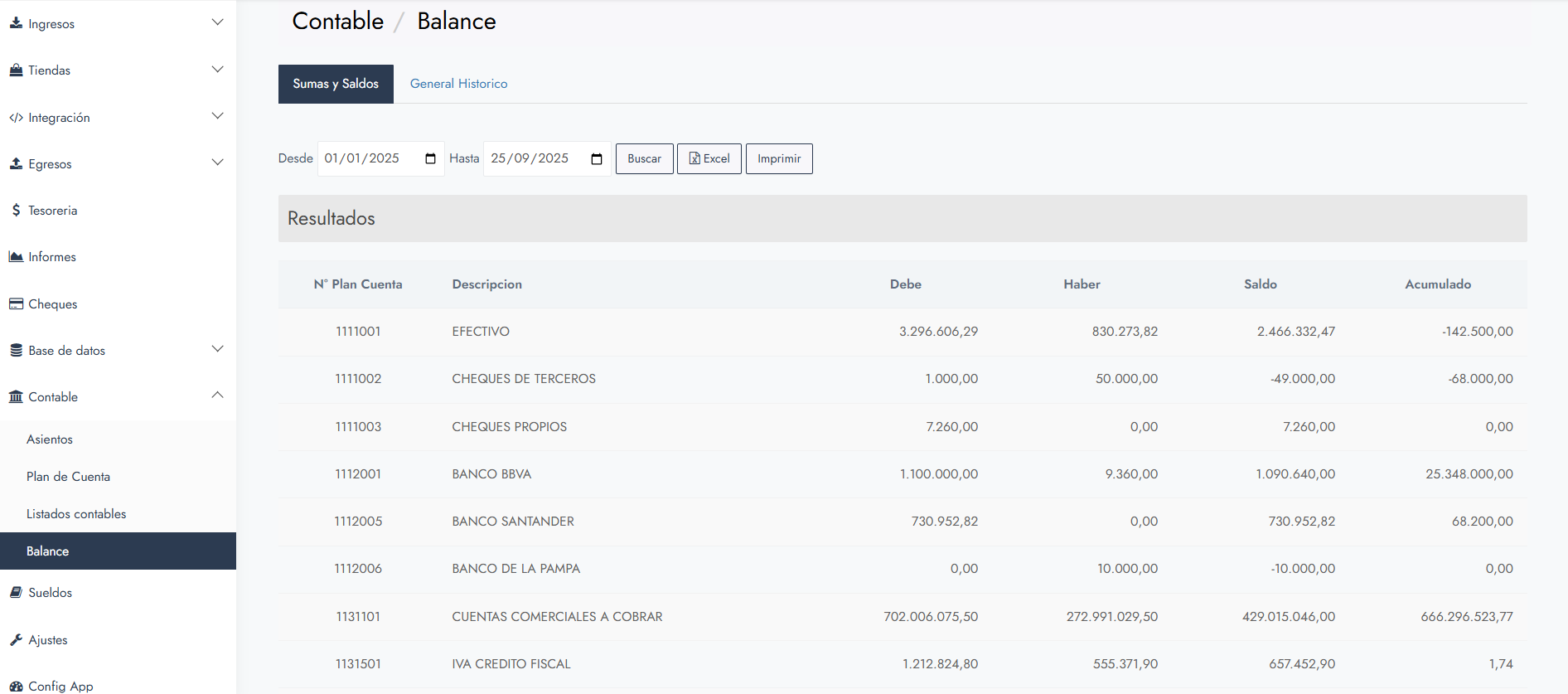Export results with the Excel button

(709, 158)
